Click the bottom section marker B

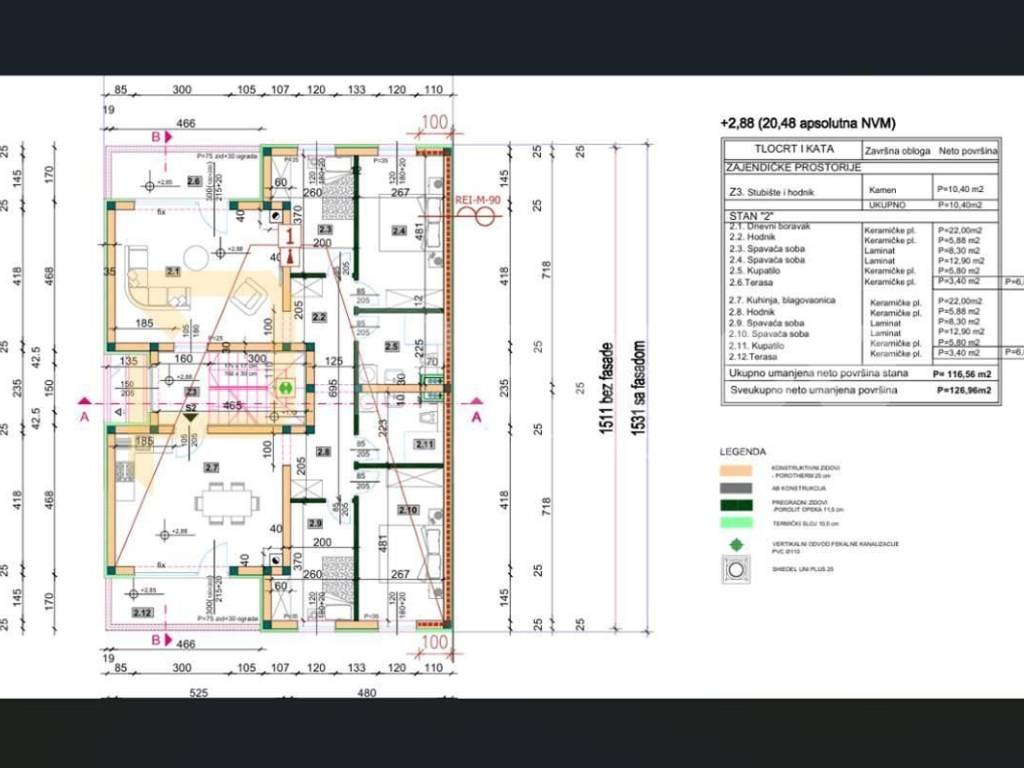[155, 640]
